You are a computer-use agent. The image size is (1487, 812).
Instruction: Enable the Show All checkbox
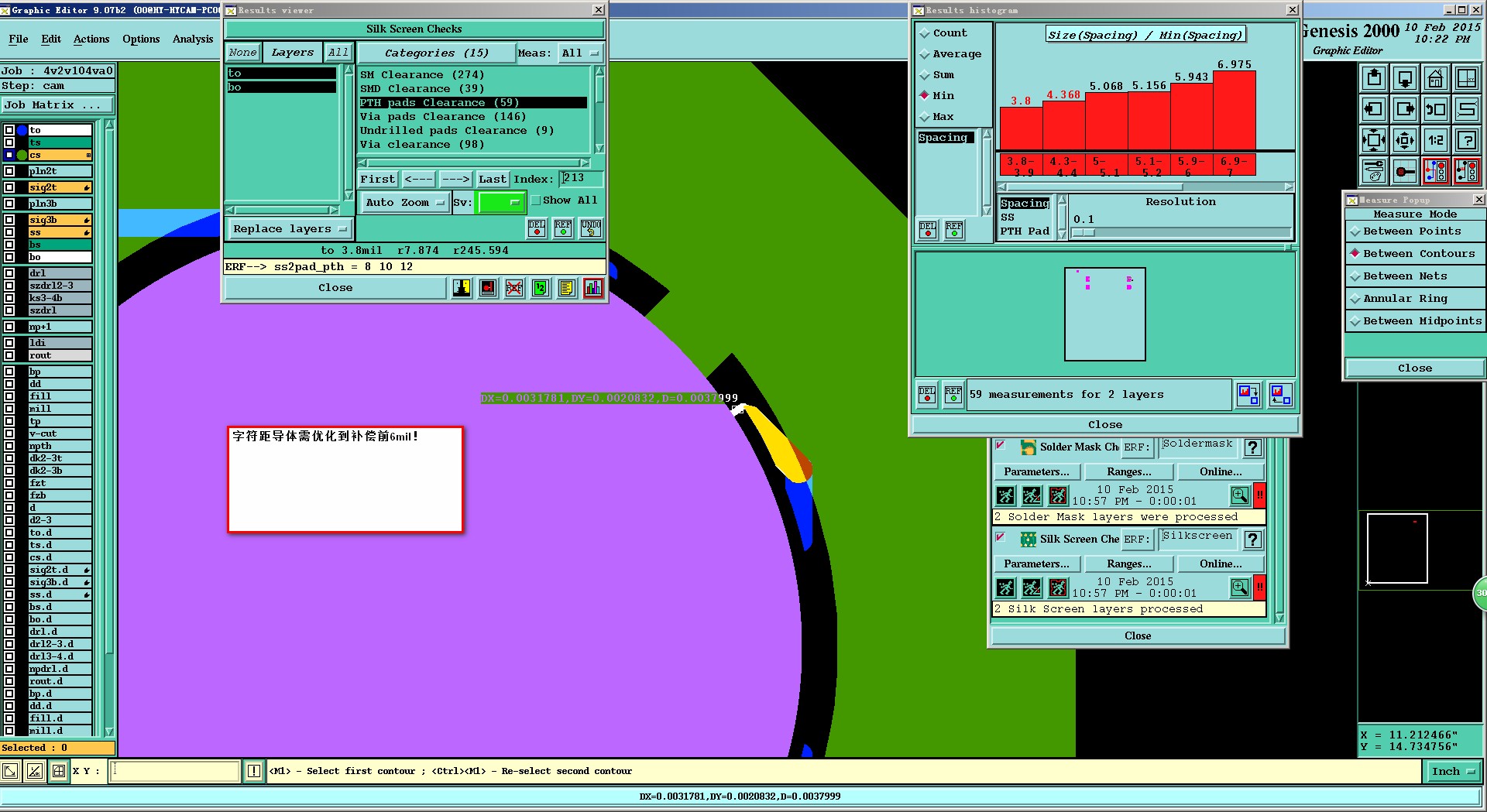(x=536, y=200)
